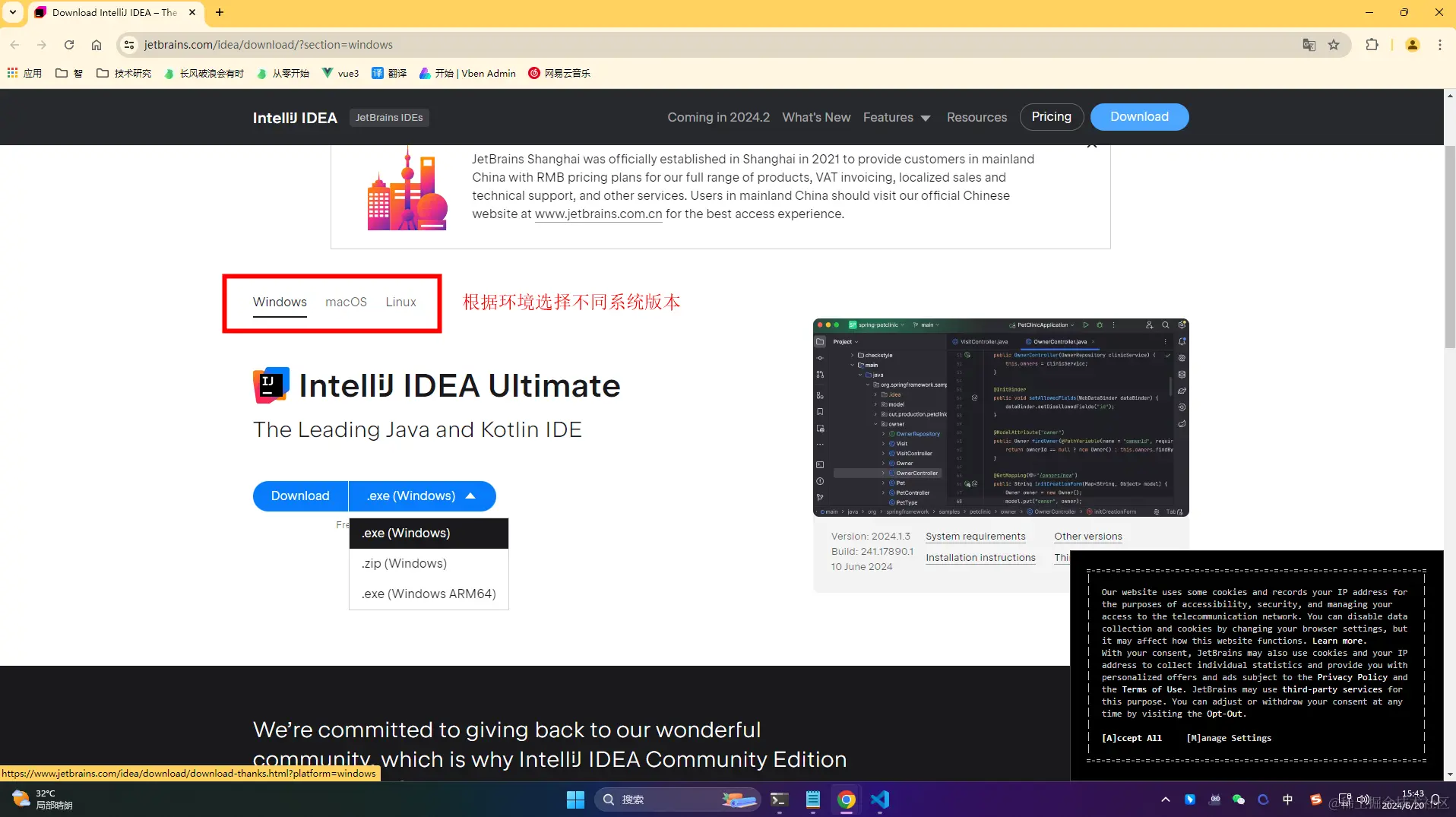Open the What's New nav item
Viewport: 1456px width, 817px height.
[x=816, y=117]
